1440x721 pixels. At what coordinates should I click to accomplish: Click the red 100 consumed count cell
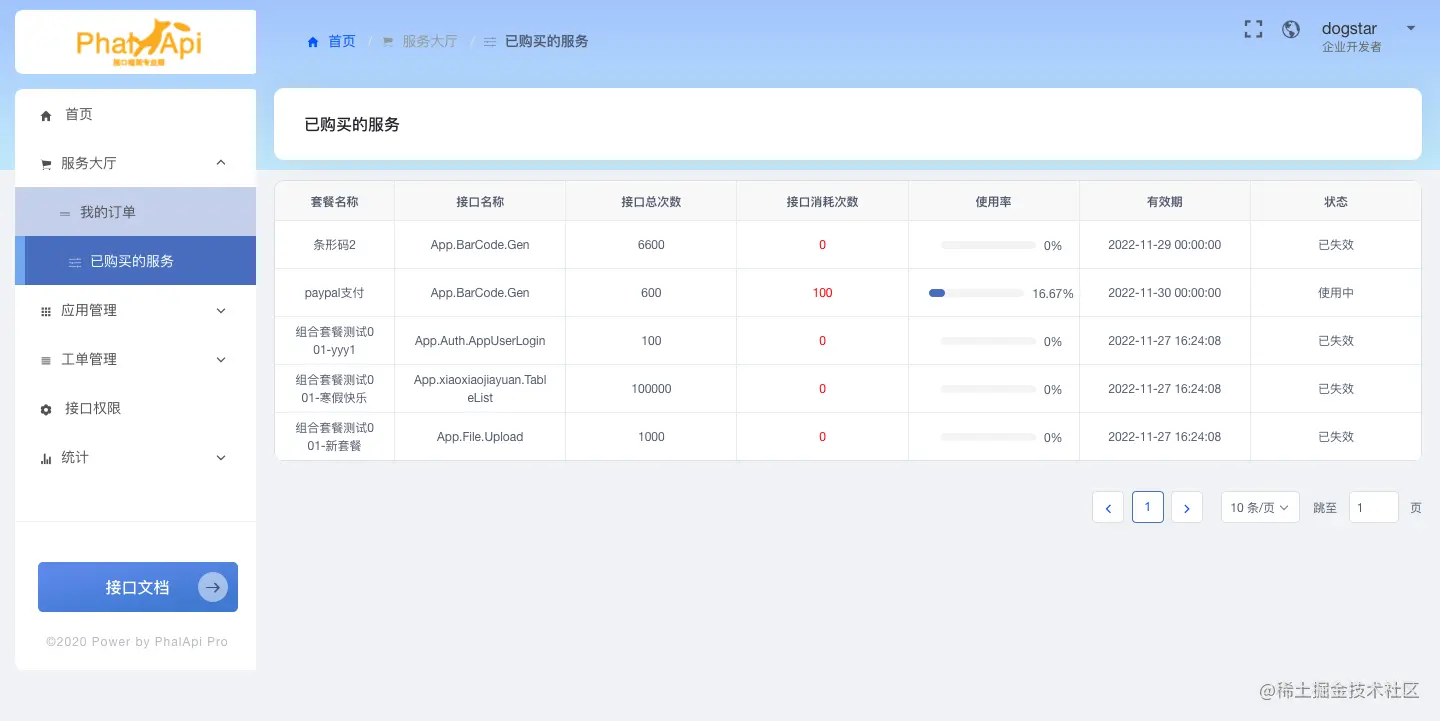[822, 293]
